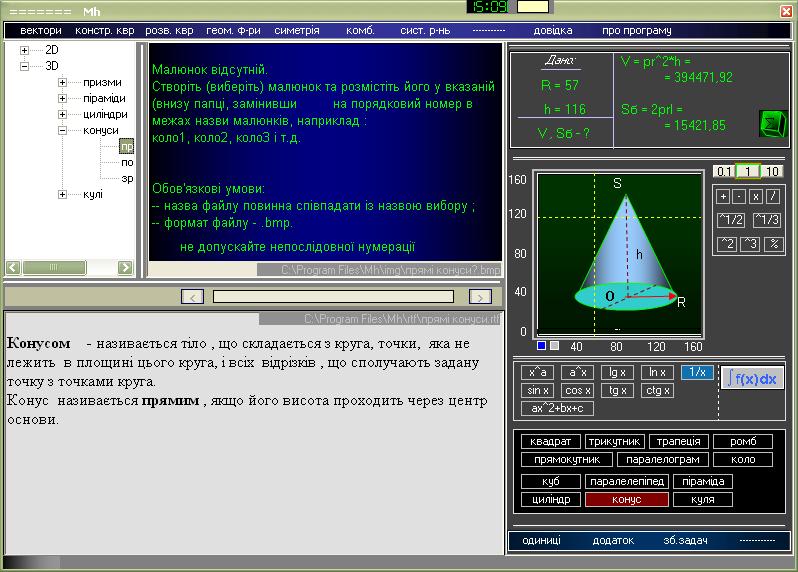Click the square root ^1/2 button
This screenshot has height=572, width=798.
[x=731, y=220]
